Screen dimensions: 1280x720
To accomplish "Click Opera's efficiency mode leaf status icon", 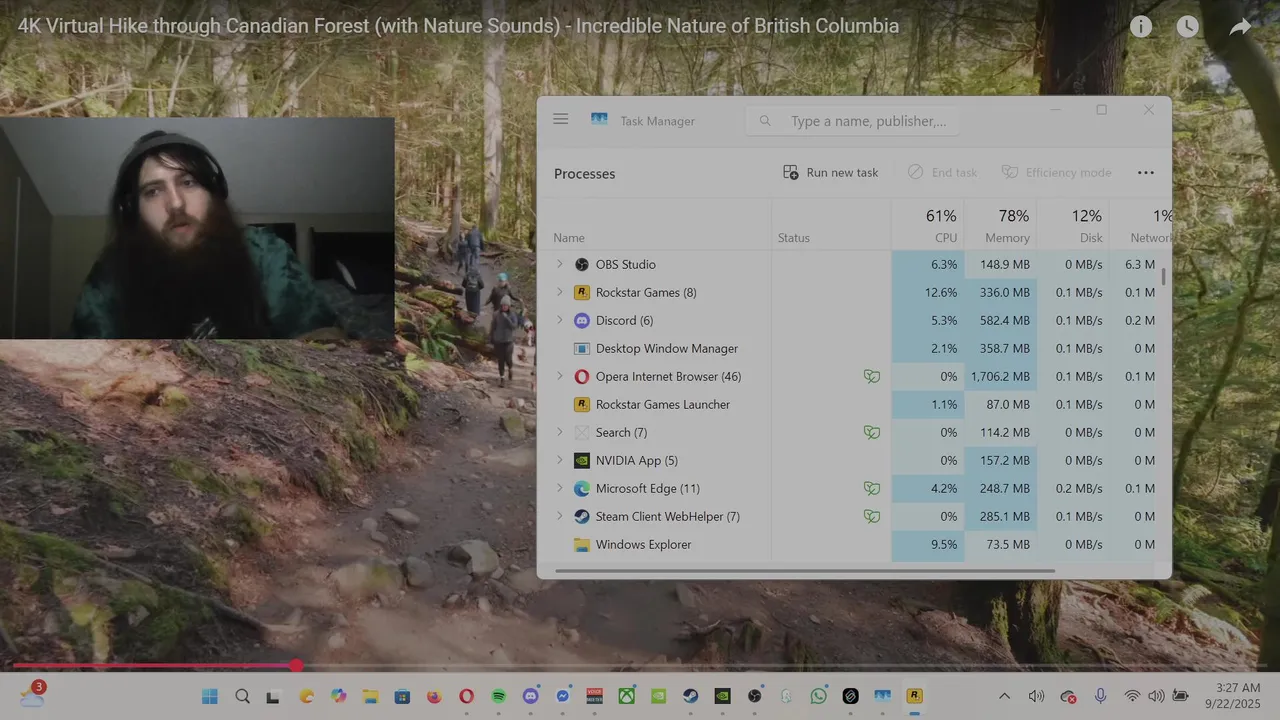I will coord(872,376).
